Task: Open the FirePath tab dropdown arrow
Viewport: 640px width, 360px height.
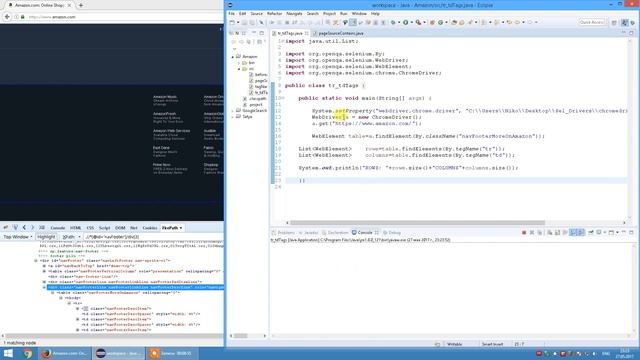Action: pyautogui.click(x=181, y=228)
